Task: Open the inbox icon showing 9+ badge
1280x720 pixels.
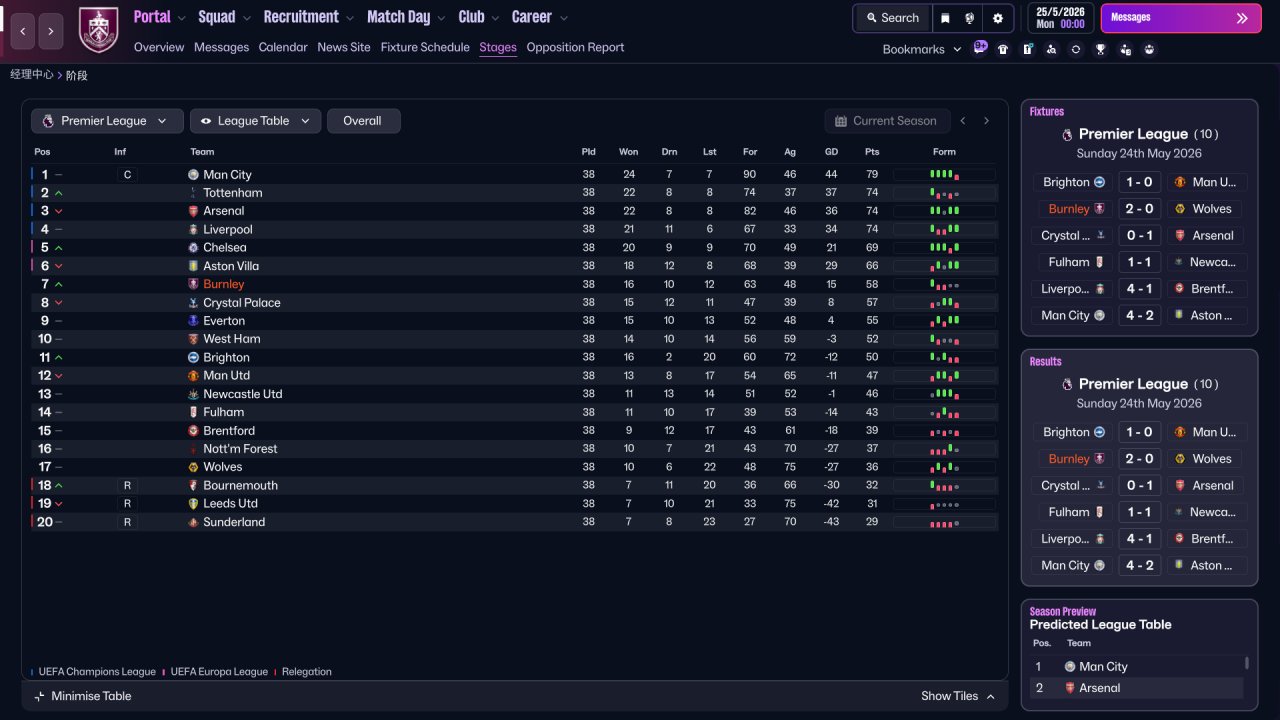Action: coord(980,48)
